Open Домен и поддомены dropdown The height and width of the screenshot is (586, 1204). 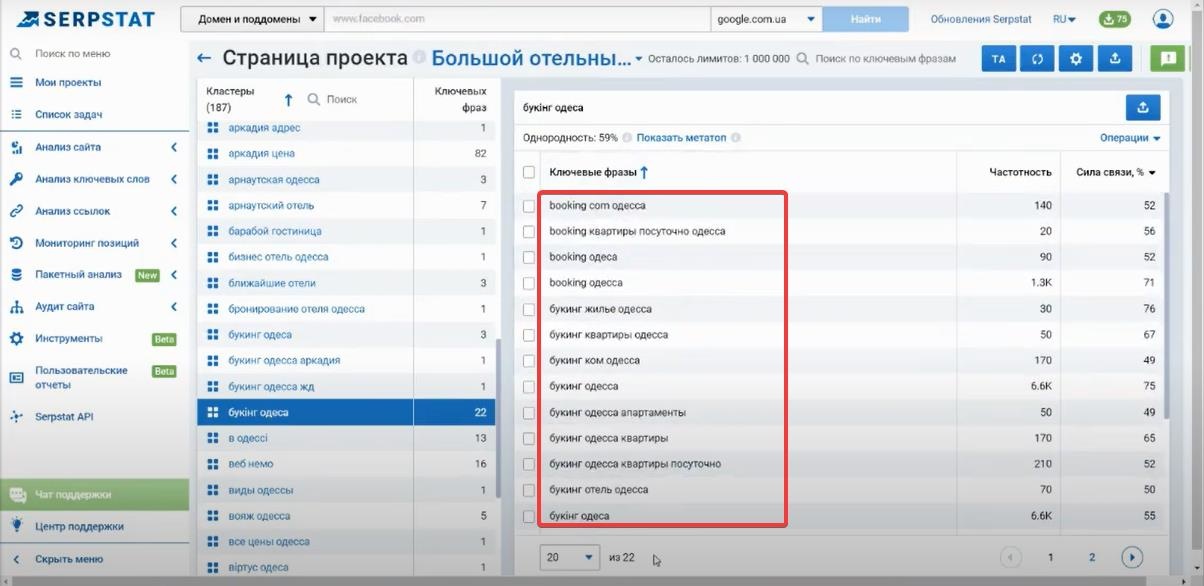[252, 19]
